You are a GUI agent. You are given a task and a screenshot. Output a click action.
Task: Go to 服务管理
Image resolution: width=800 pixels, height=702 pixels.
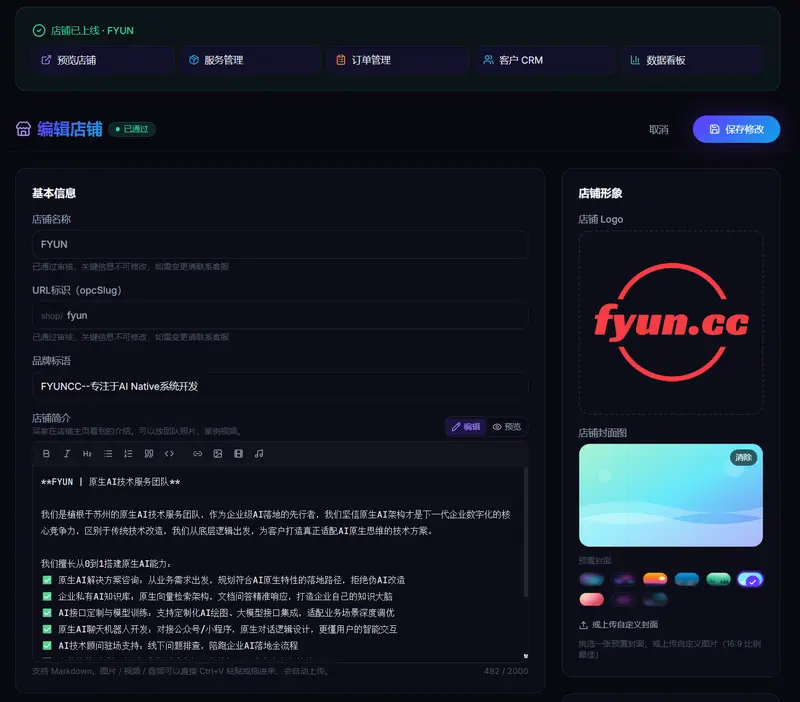point(251,60)
